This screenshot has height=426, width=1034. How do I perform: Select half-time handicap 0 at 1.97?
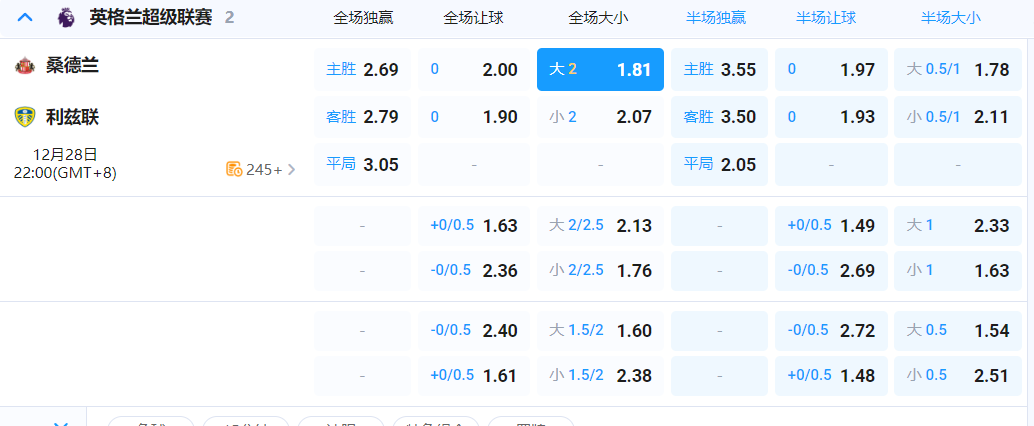coord(831,69)
